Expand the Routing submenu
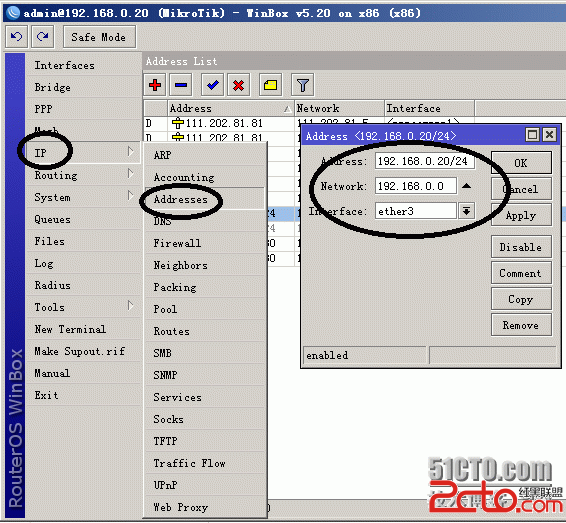The image size is (566, 523). pos(83,175)
